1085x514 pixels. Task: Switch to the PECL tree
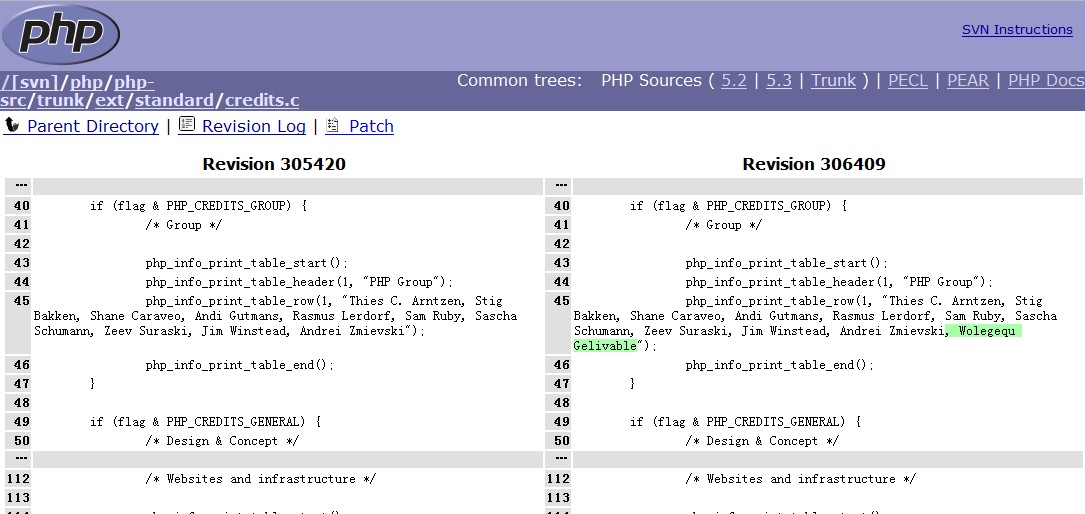pyautogui.click(x=908, y=81)
